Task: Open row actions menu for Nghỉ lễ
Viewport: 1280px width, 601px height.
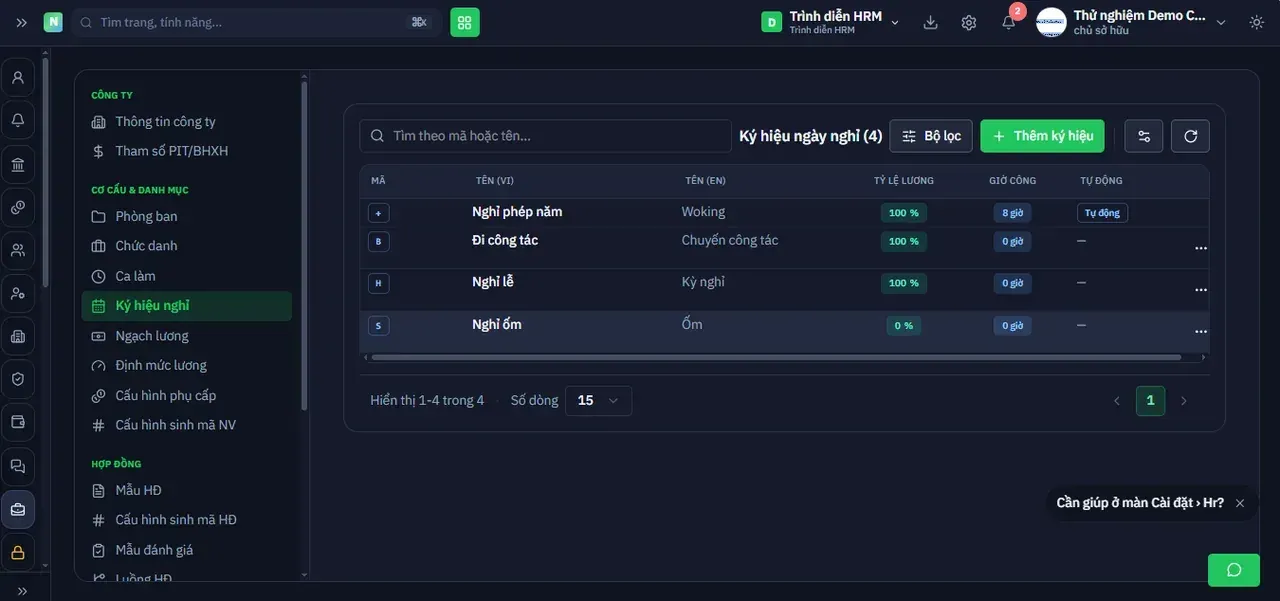Action: [x=1200, y=289]
